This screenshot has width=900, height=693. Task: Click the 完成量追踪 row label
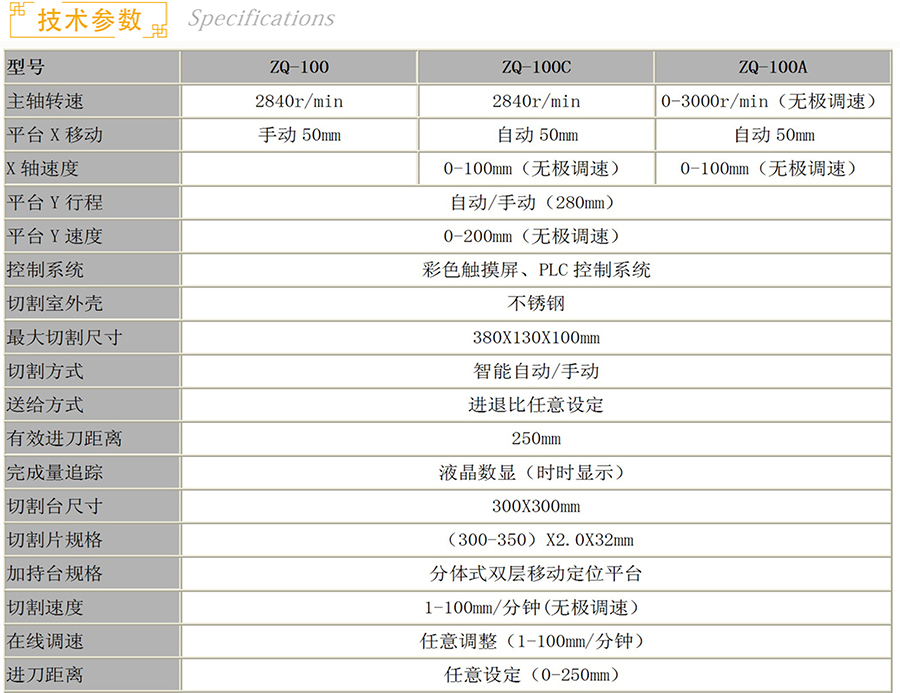(55, 473)
